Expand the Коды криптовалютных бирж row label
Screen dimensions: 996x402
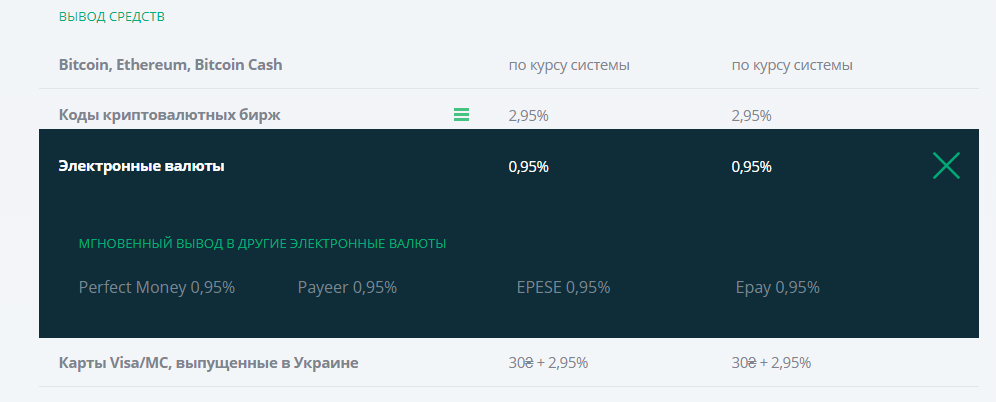[170, 115]
